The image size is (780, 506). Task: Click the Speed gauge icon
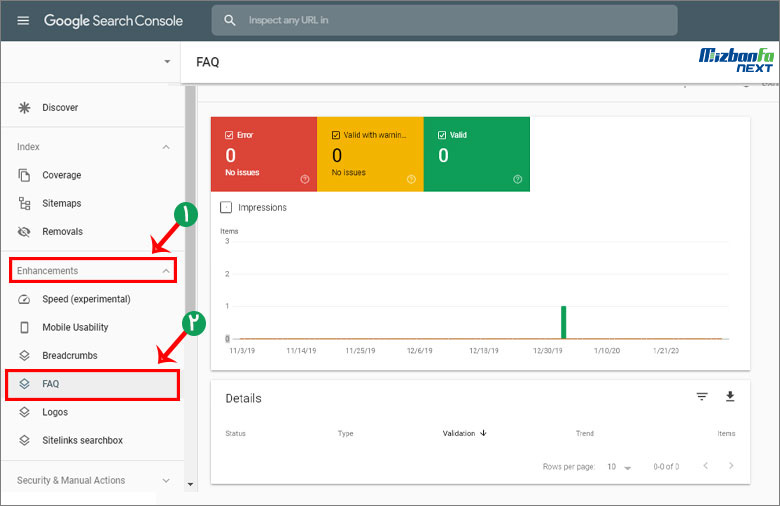24,299
